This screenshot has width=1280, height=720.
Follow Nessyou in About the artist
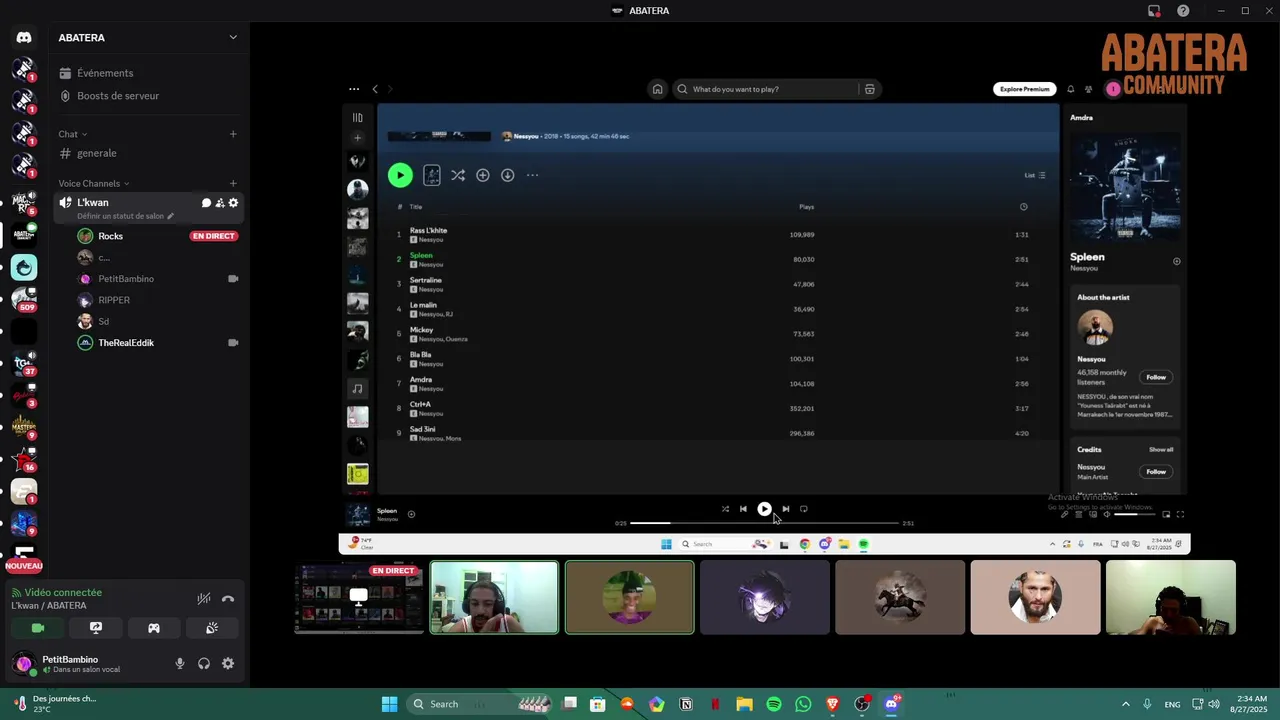(x=1156, y=377)
